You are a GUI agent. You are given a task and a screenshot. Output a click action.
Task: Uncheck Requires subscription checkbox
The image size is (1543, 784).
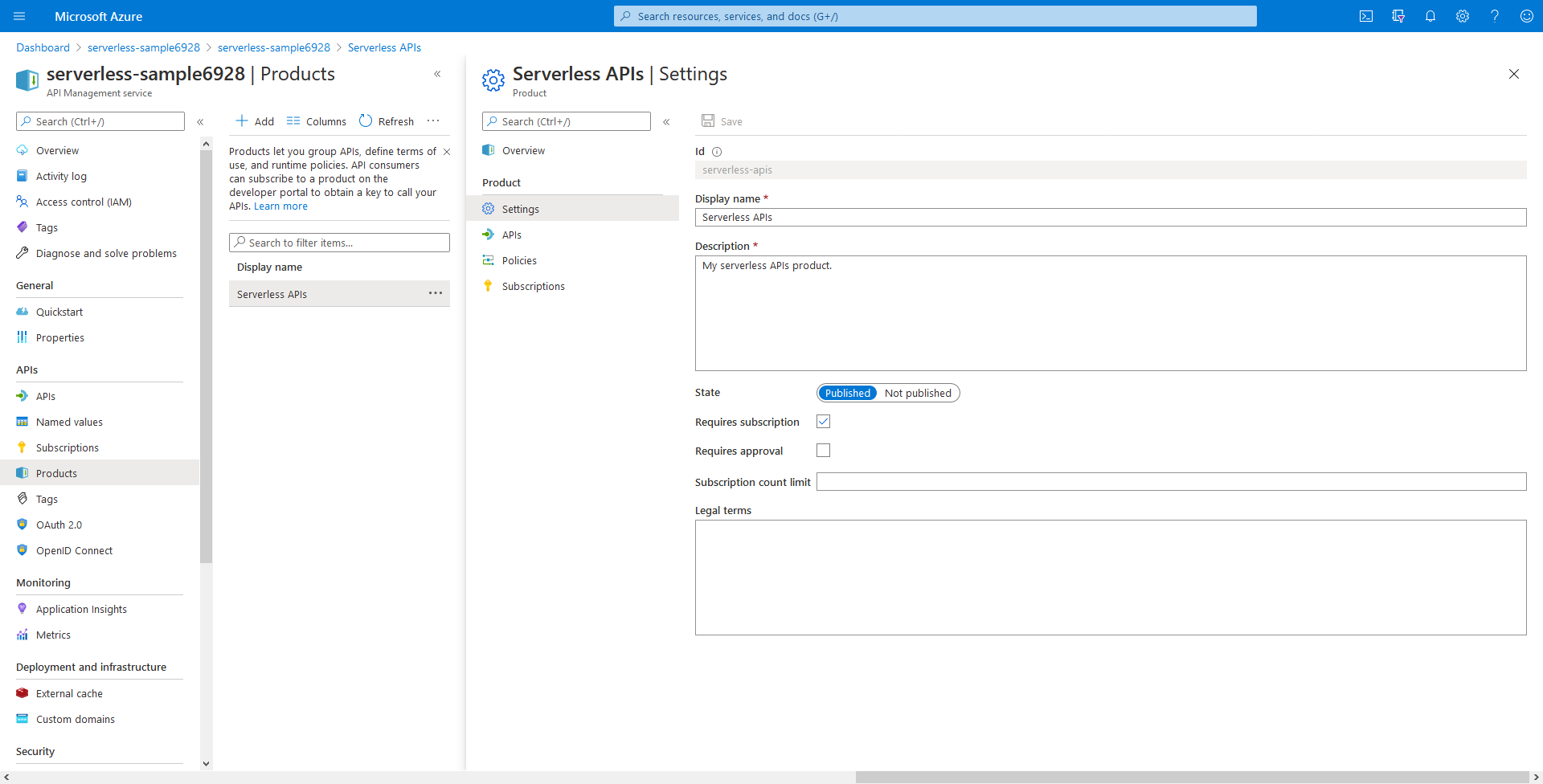tap(823, 422)
